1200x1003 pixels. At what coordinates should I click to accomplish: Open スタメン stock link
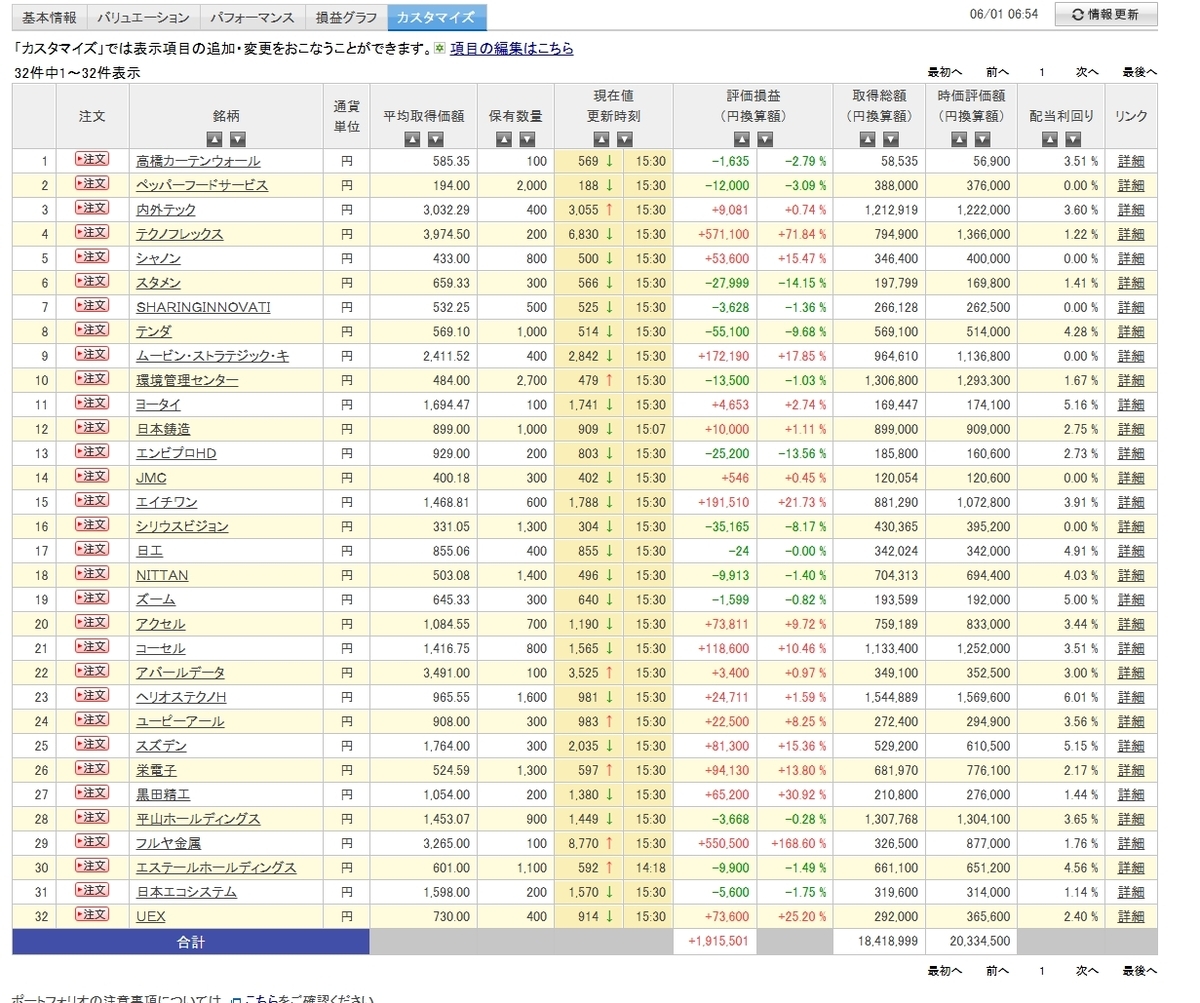(158, 283)
